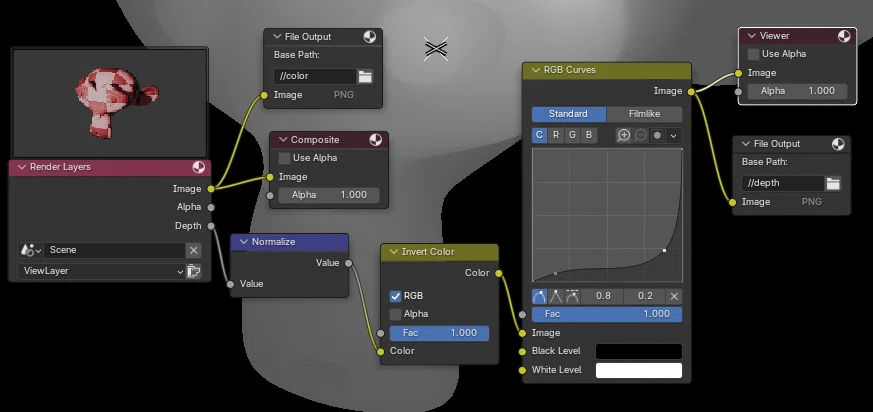Click the Render Layers node preview sphere icon
873x412 pixels.
tap(198, 167)
